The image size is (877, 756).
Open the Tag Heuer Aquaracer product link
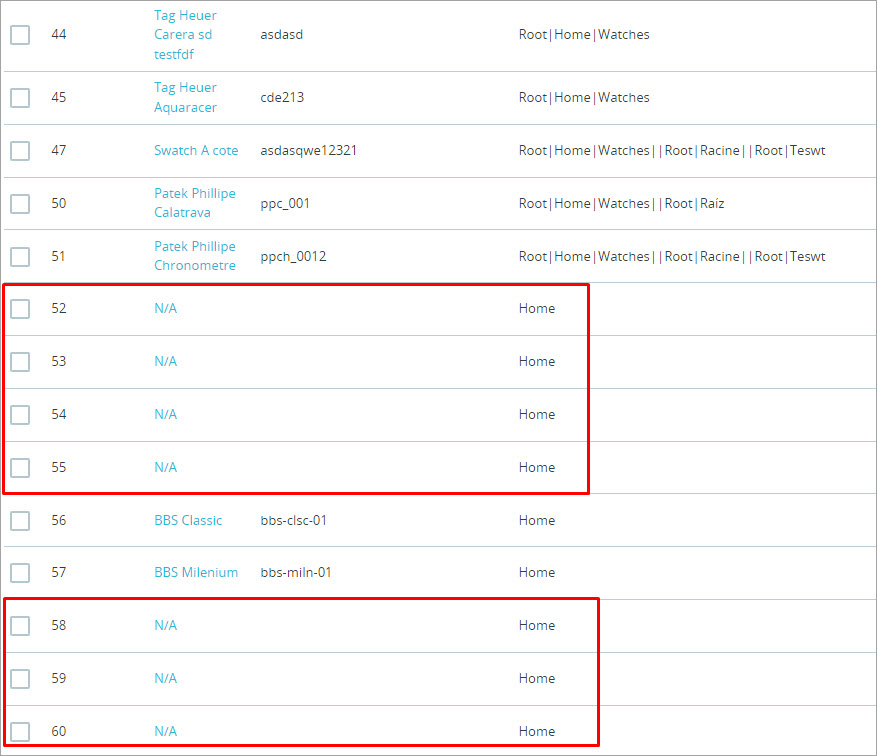(185, 97)
